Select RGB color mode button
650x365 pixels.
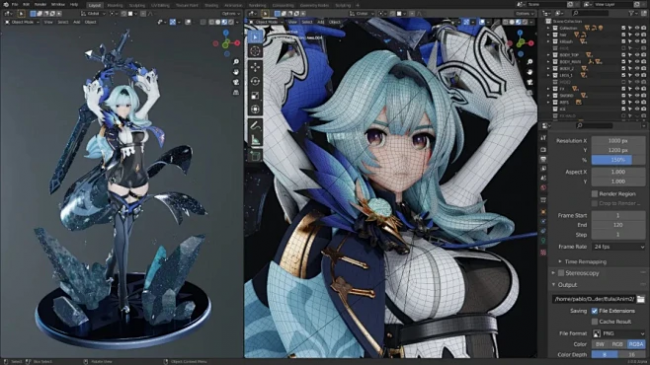tap(617, 344)
